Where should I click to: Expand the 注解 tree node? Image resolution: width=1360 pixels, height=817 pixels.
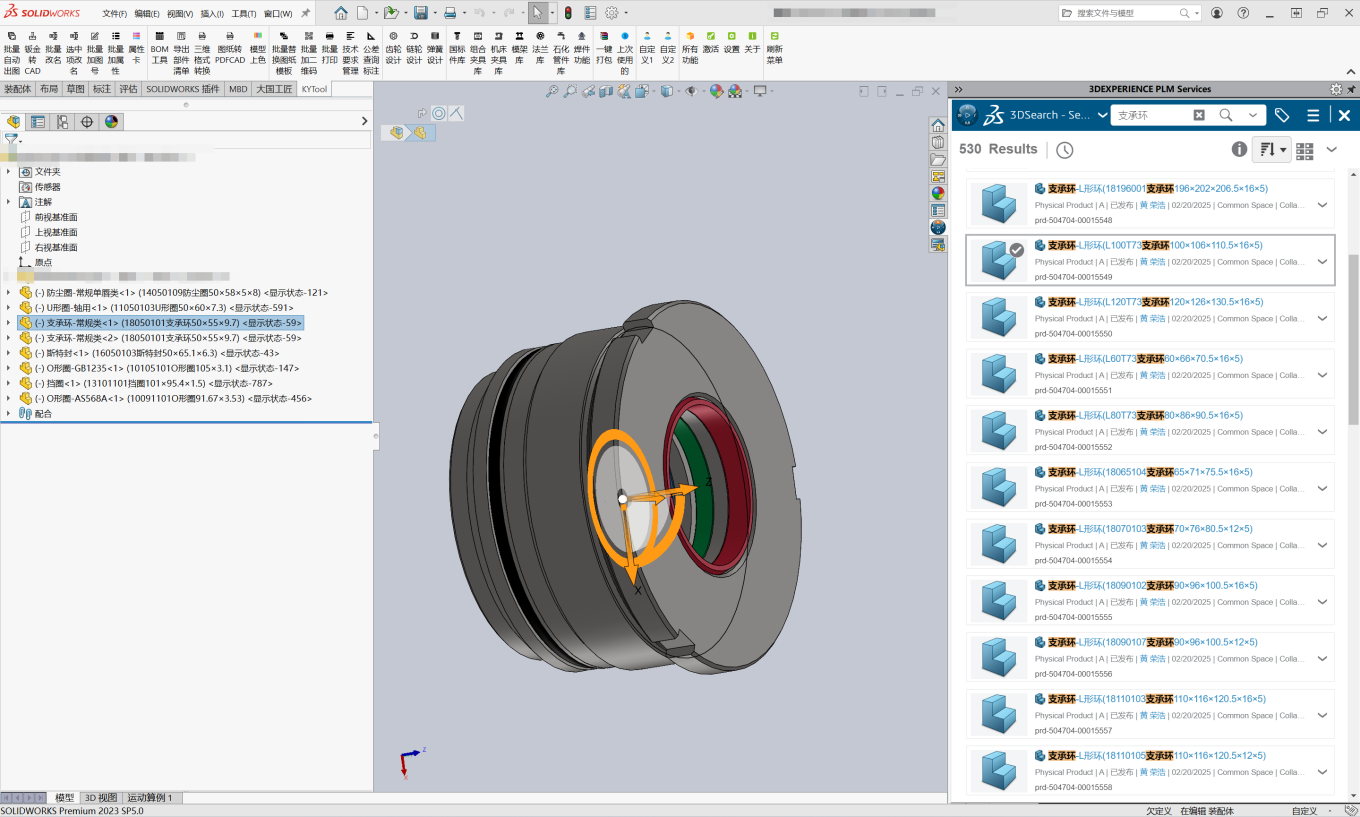point(8,202)
